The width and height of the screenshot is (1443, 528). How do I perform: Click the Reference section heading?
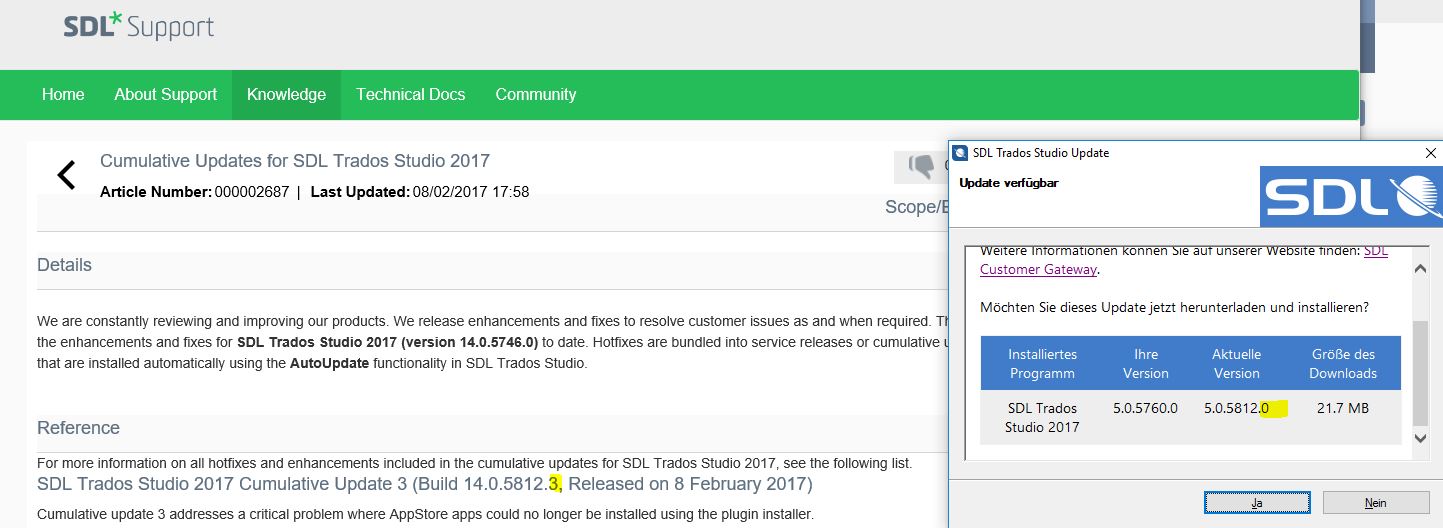(x=78, y=428)
